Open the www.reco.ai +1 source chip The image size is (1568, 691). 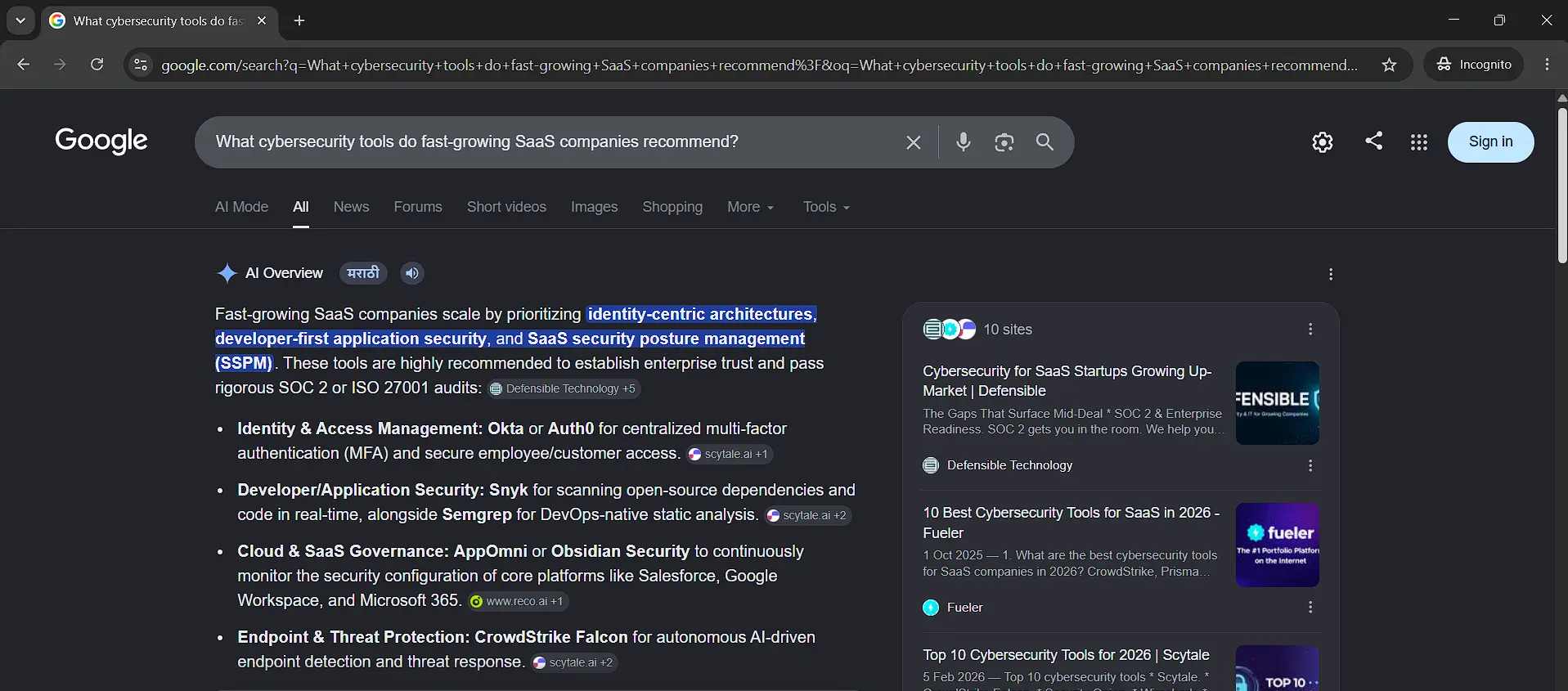pos(517,601)
